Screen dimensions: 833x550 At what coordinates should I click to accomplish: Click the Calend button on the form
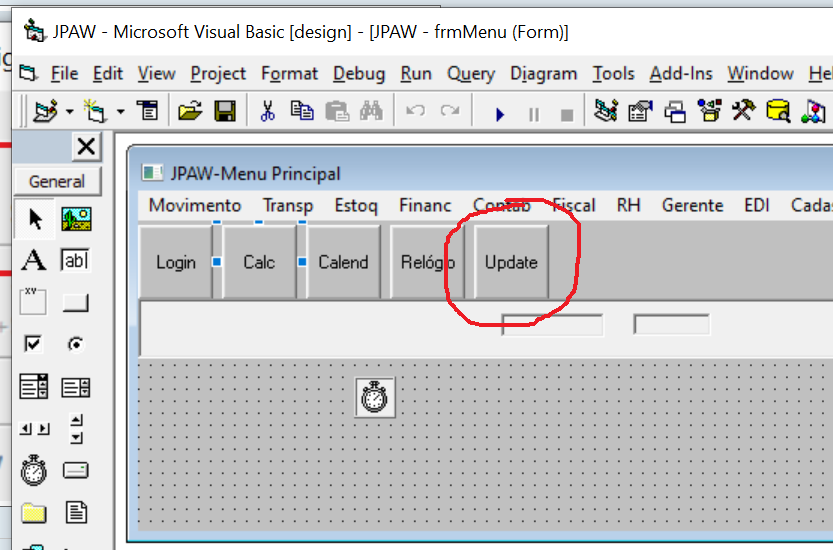pyautogui.click(x=343, y=262)
